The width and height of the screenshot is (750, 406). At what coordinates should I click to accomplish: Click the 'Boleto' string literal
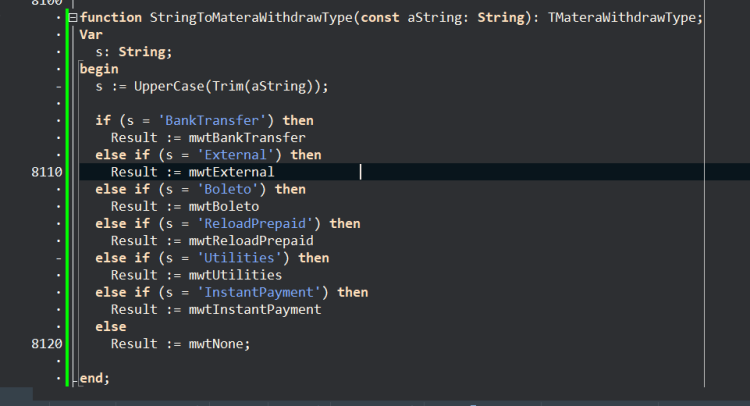click(x=228, y=189)
